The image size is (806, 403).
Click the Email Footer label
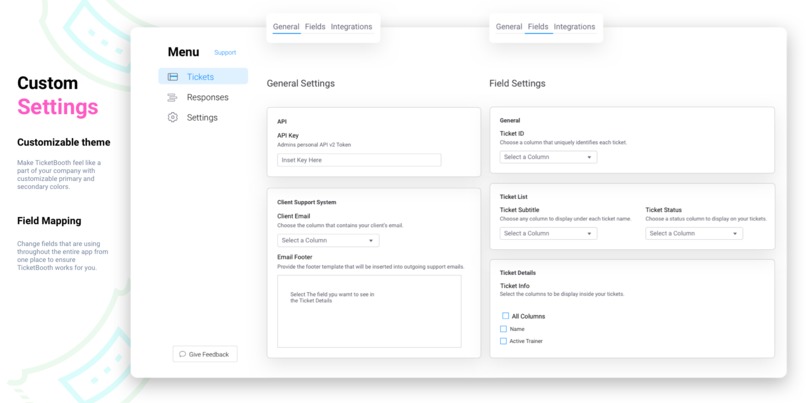tap(295, 257)
